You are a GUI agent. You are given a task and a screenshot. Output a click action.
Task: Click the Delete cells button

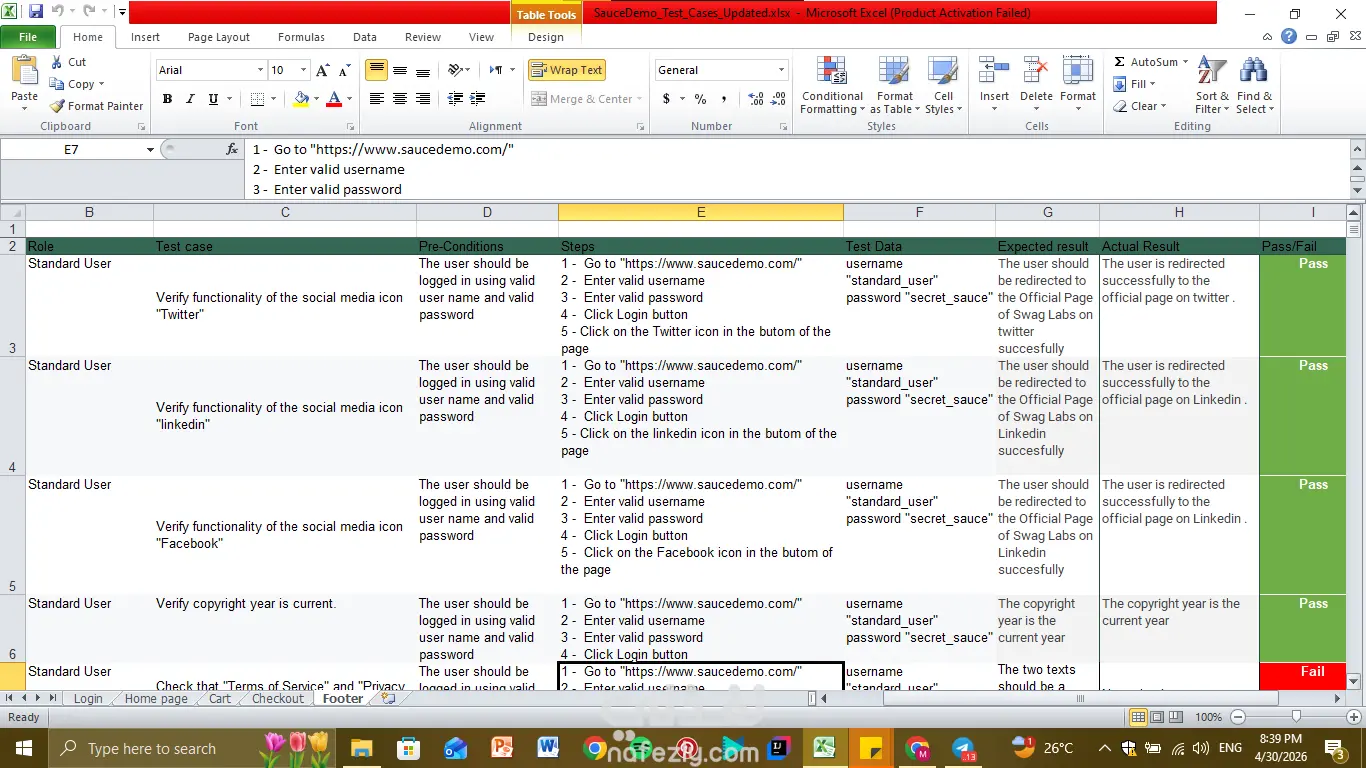pyautogui.click(x=1036, y=86)
